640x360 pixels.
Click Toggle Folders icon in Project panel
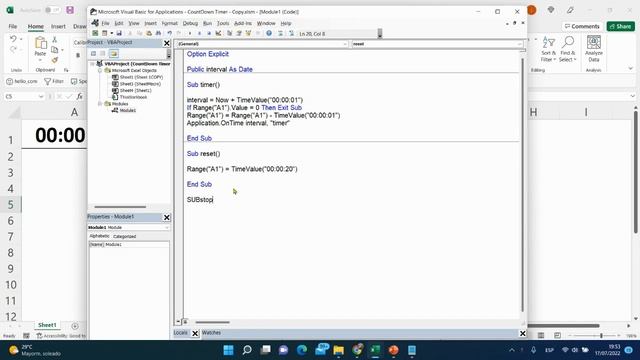click(113, 53)
